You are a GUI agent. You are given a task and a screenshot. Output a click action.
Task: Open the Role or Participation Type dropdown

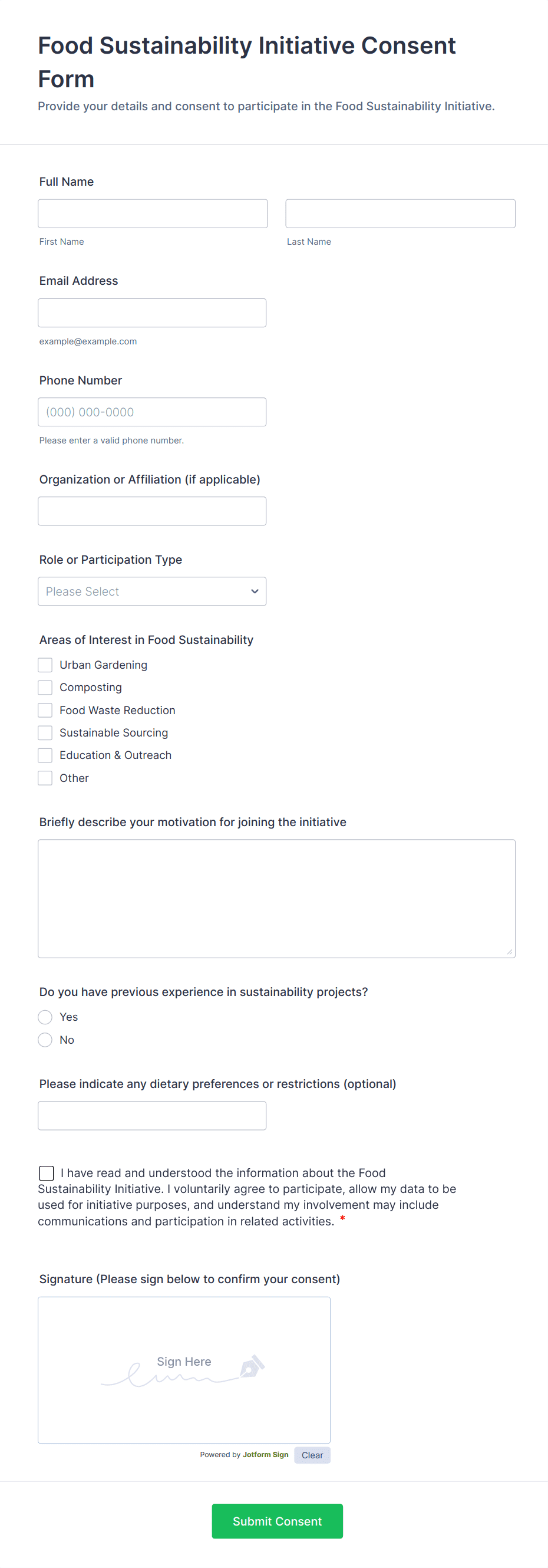pyautogui.click(x=152, y=591)
